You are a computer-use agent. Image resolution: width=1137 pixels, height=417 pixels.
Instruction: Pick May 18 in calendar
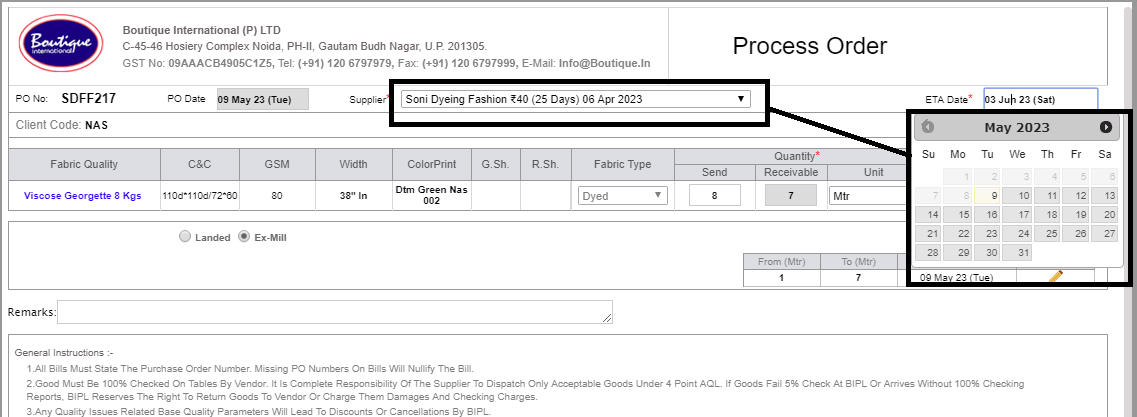[x=1046, y=214]
